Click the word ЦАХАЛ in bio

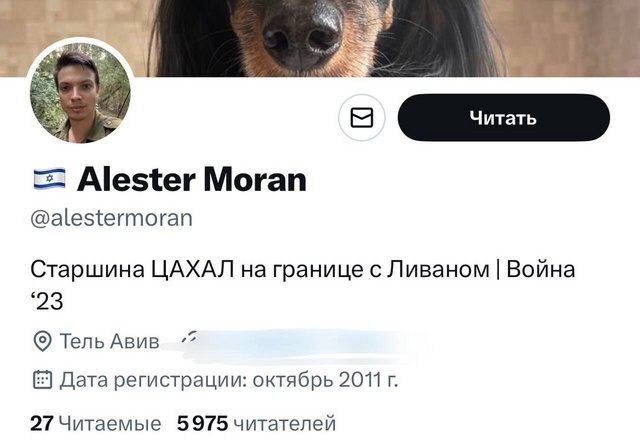pos(193,270)
